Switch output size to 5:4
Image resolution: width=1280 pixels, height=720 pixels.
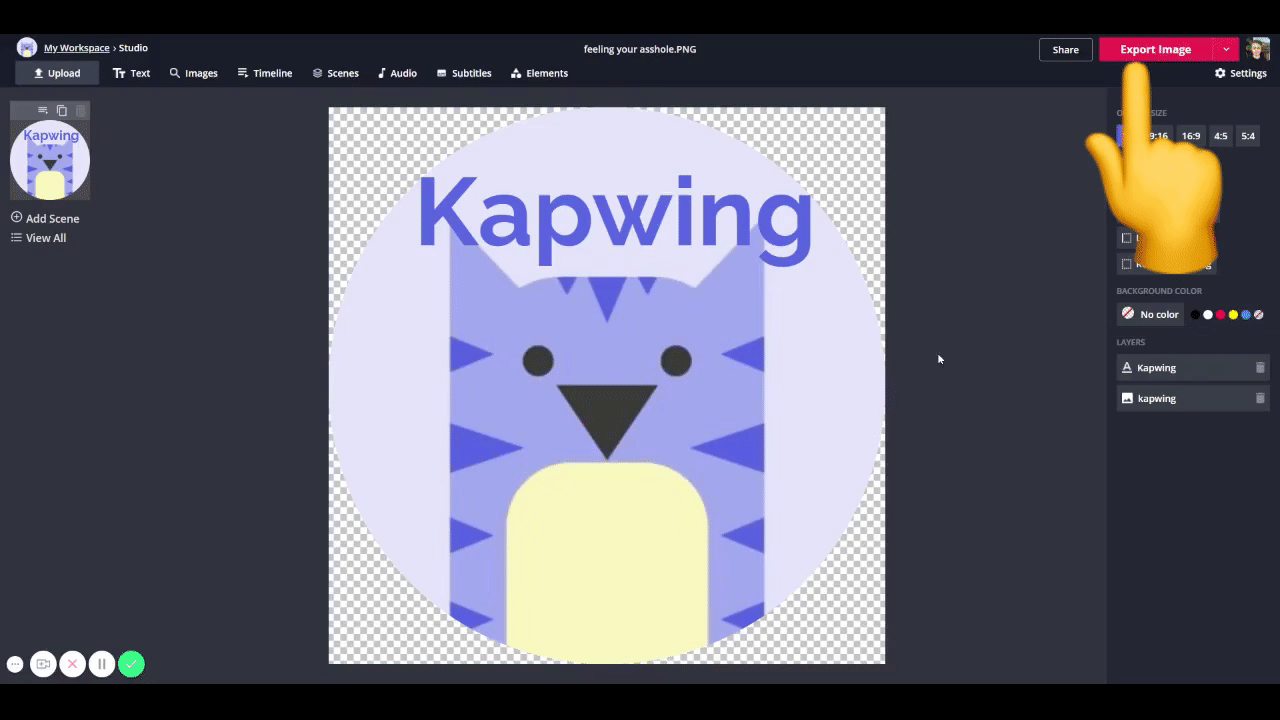[x=1248, y=136]
